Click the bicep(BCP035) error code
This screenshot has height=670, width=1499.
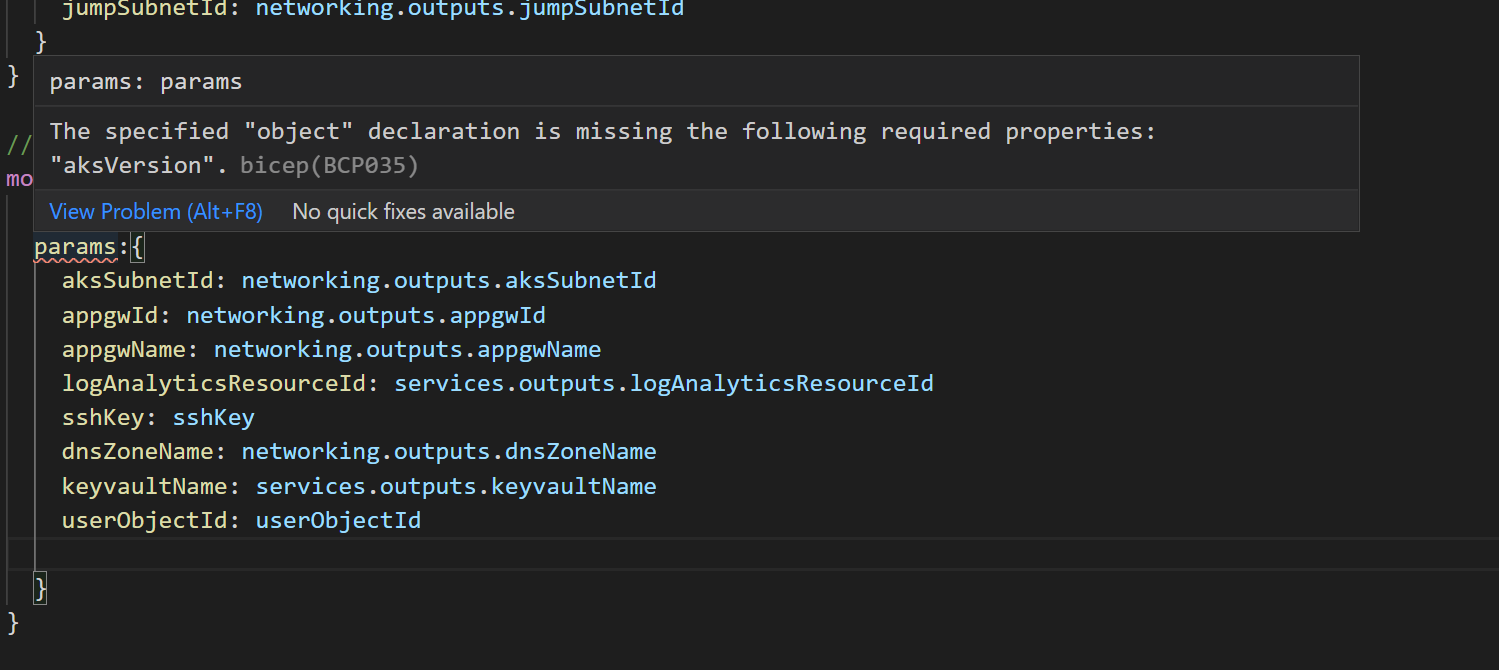[329, 166]
